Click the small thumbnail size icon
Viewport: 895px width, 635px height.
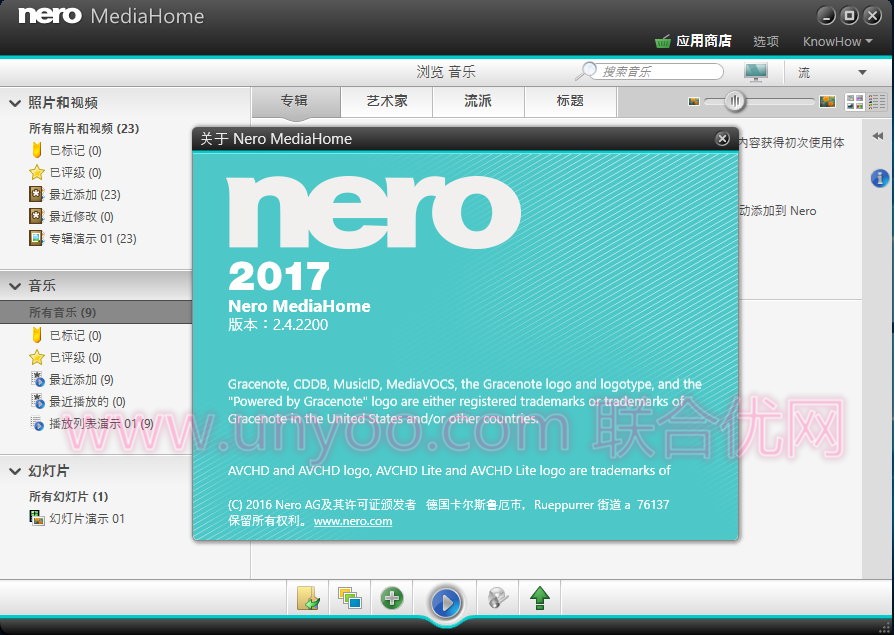coord(694,102)
